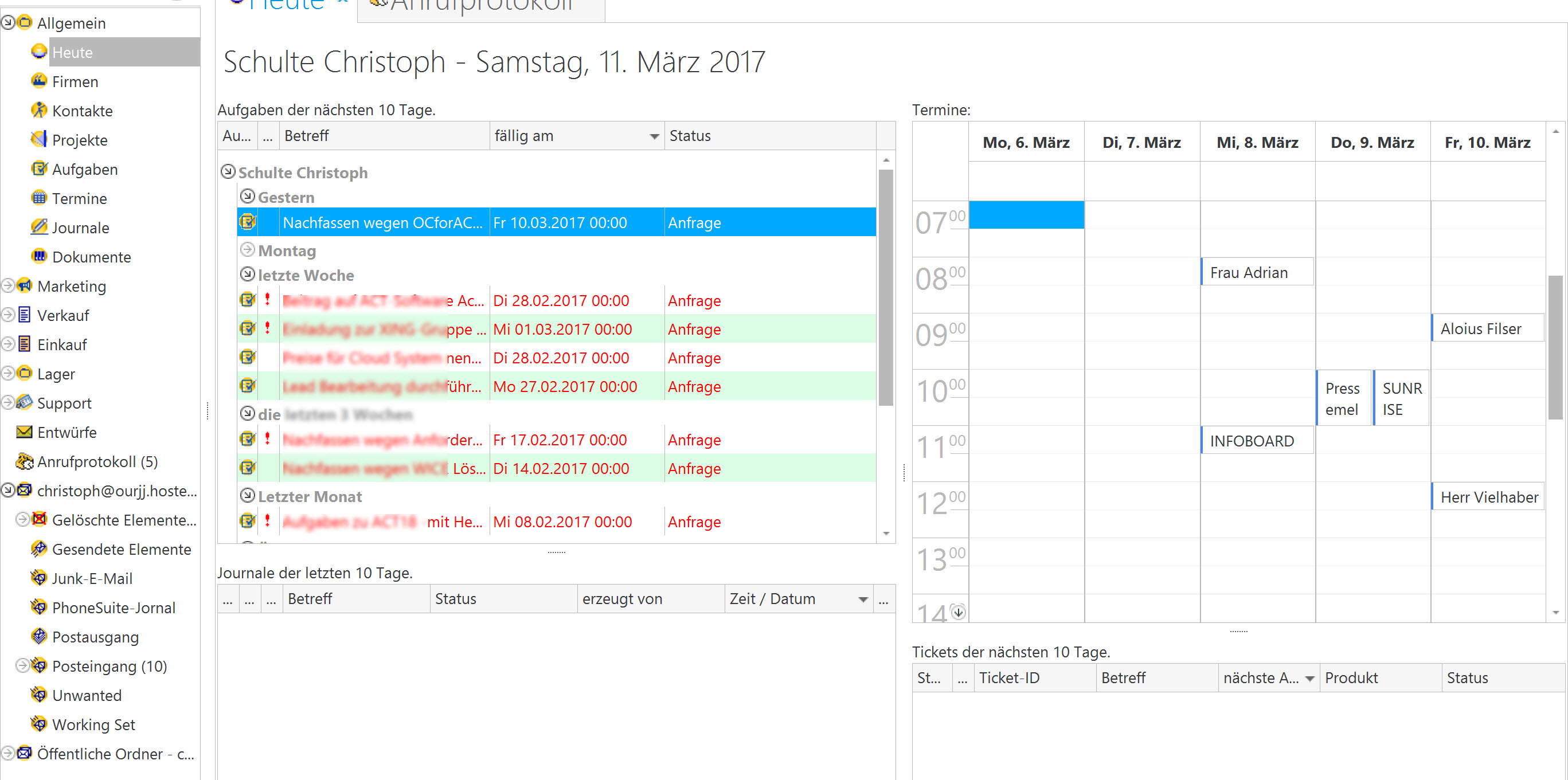Click the Entwürfe envelope icon
Screen dimensions: 1568x780
click(24, 432)
